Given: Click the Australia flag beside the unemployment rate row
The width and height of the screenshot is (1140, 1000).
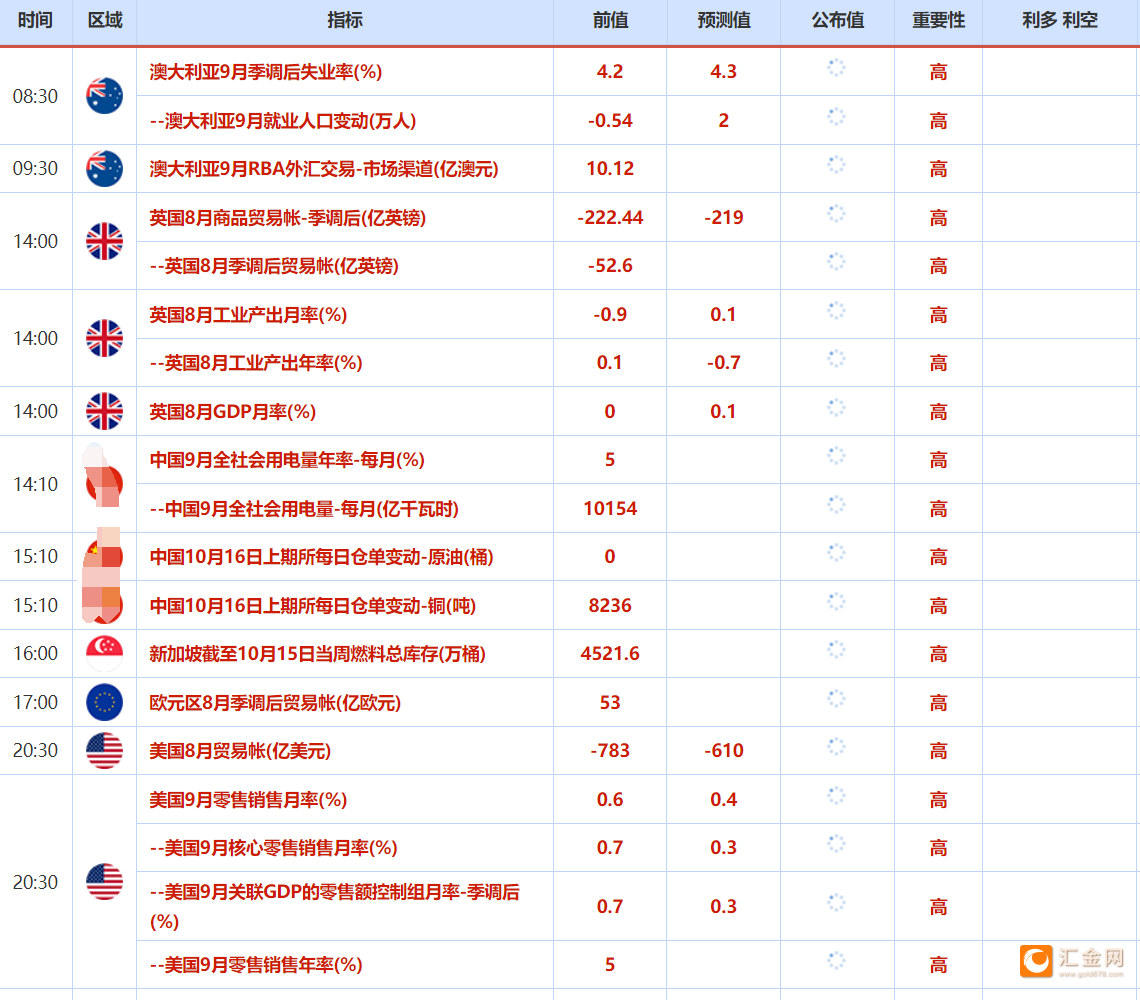Looking at the screenshot, I should point(103,96).
